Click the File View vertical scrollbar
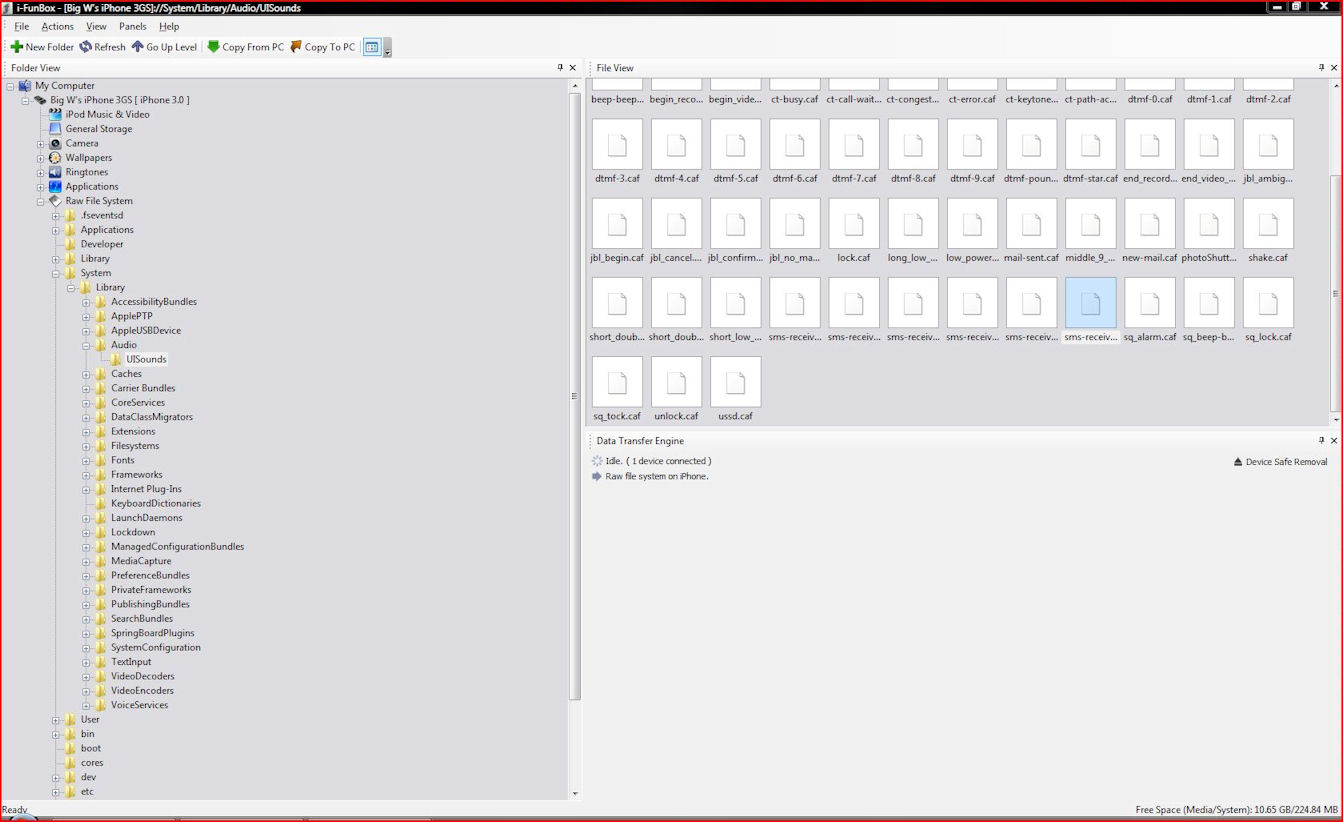This screenshot has width=1343, height=822. click(1335, 291)
